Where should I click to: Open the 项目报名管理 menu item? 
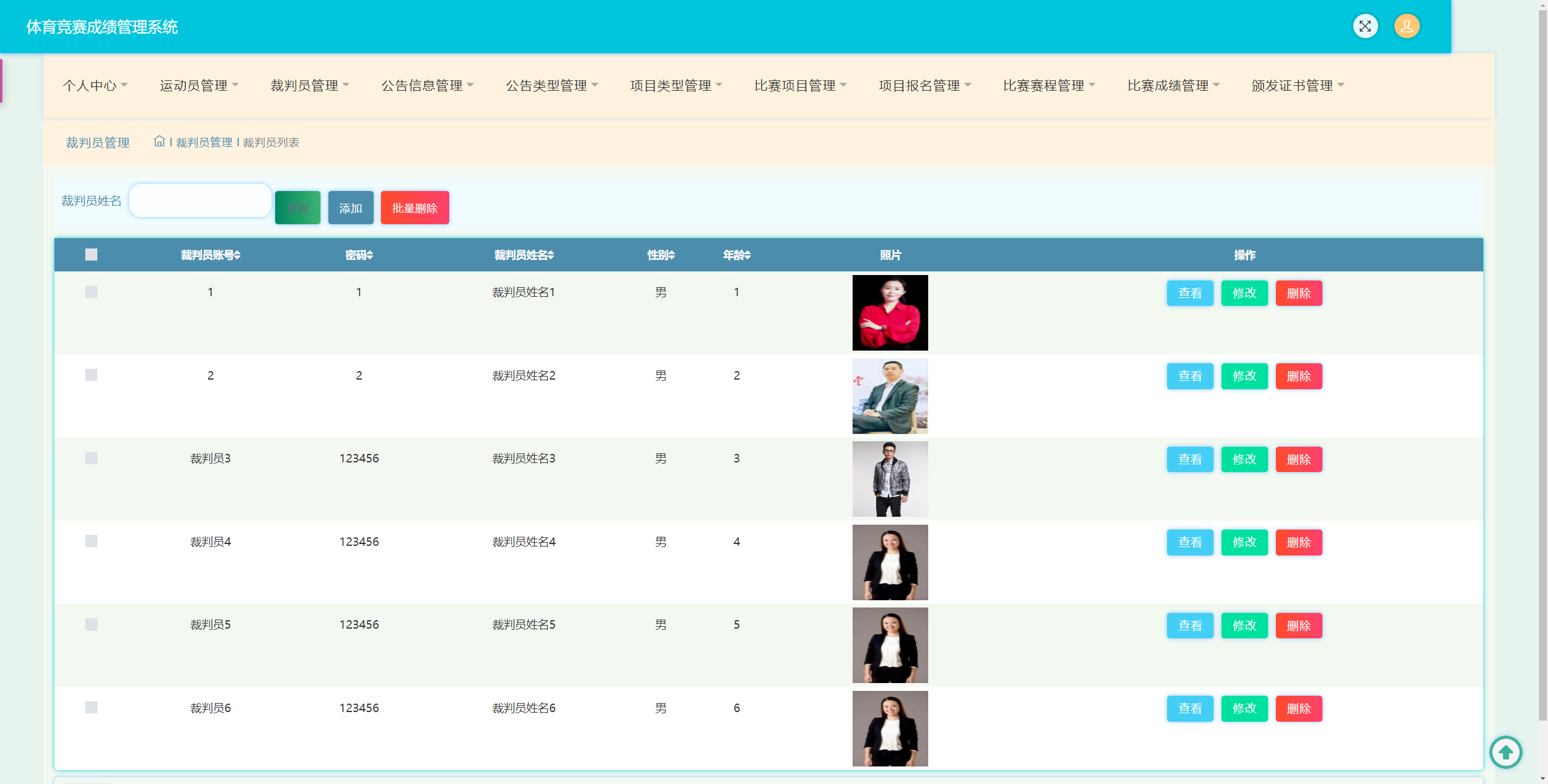click(925, 85)
